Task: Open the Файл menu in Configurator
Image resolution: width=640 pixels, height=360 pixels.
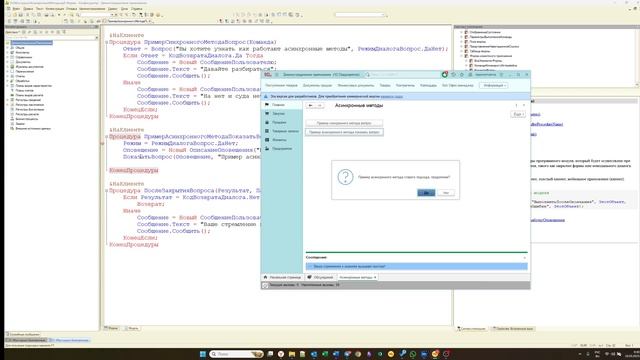Action: pyautogui.click(x=16, y=9)
